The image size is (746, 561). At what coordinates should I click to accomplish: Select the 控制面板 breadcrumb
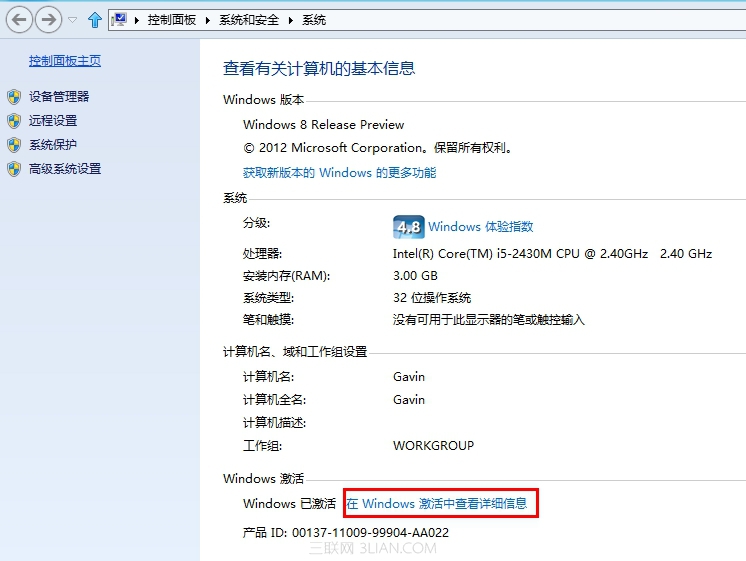pos(172,20)
